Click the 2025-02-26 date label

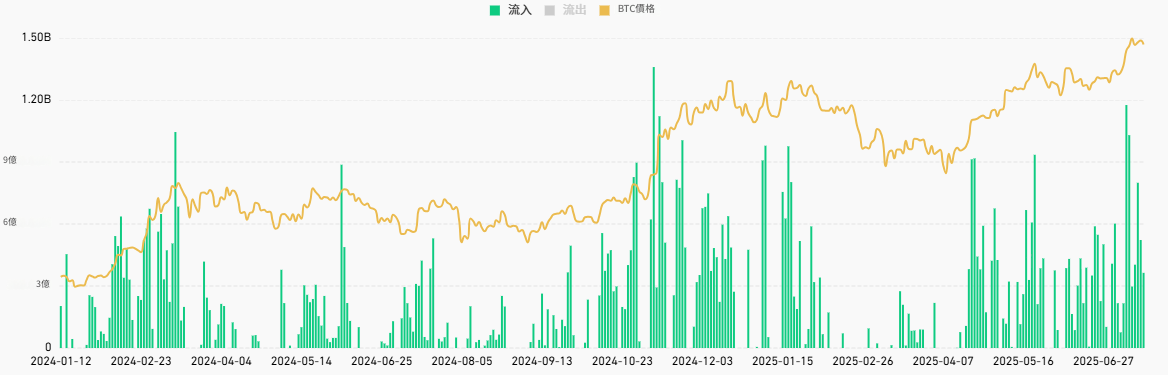coord(862,361)
